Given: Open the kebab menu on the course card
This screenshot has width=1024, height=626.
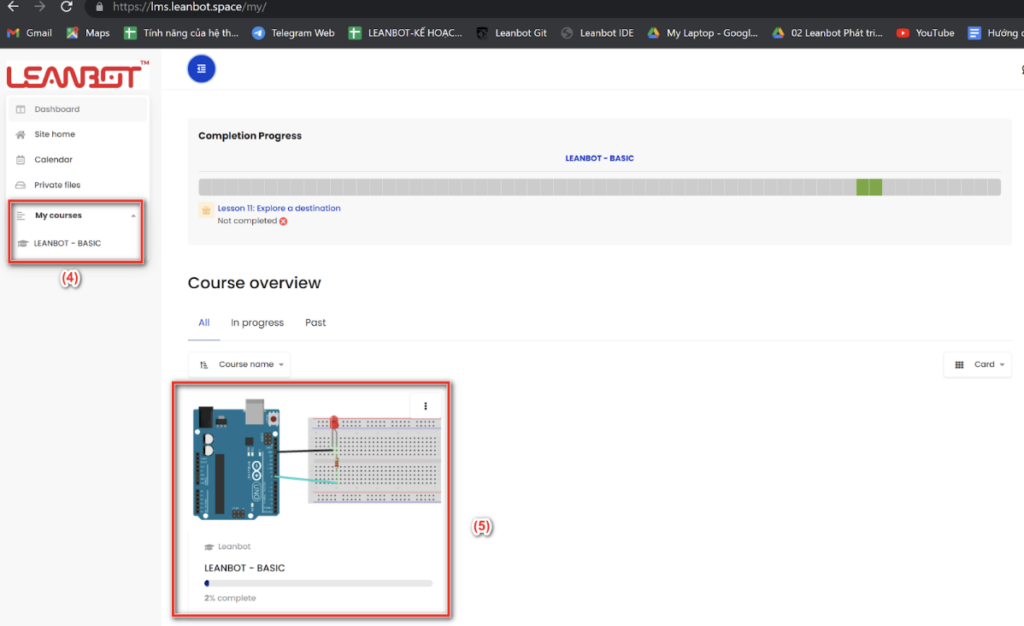Looking at the screenshot, I should pos(426,405).
